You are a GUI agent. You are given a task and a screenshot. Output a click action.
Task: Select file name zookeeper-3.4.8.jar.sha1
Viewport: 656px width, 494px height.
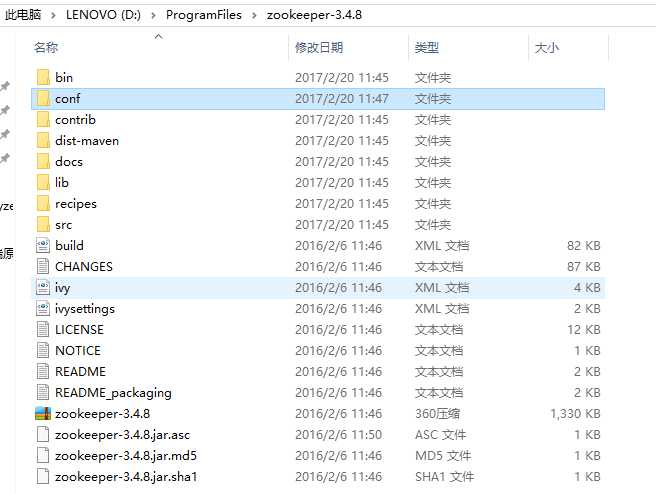tap(126, 476)
